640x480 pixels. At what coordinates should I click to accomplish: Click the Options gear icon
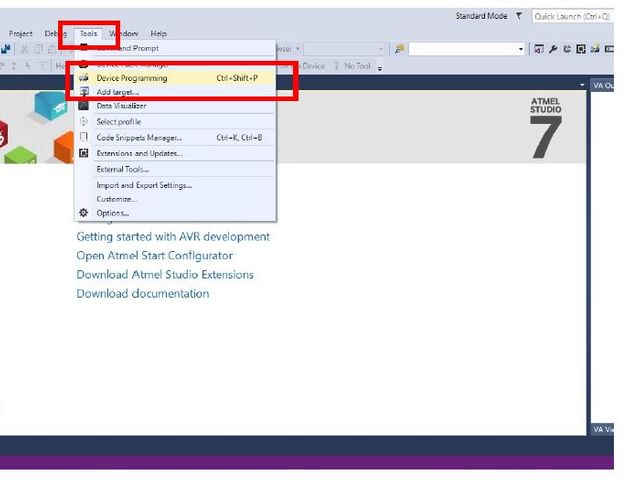click(84, 213)
